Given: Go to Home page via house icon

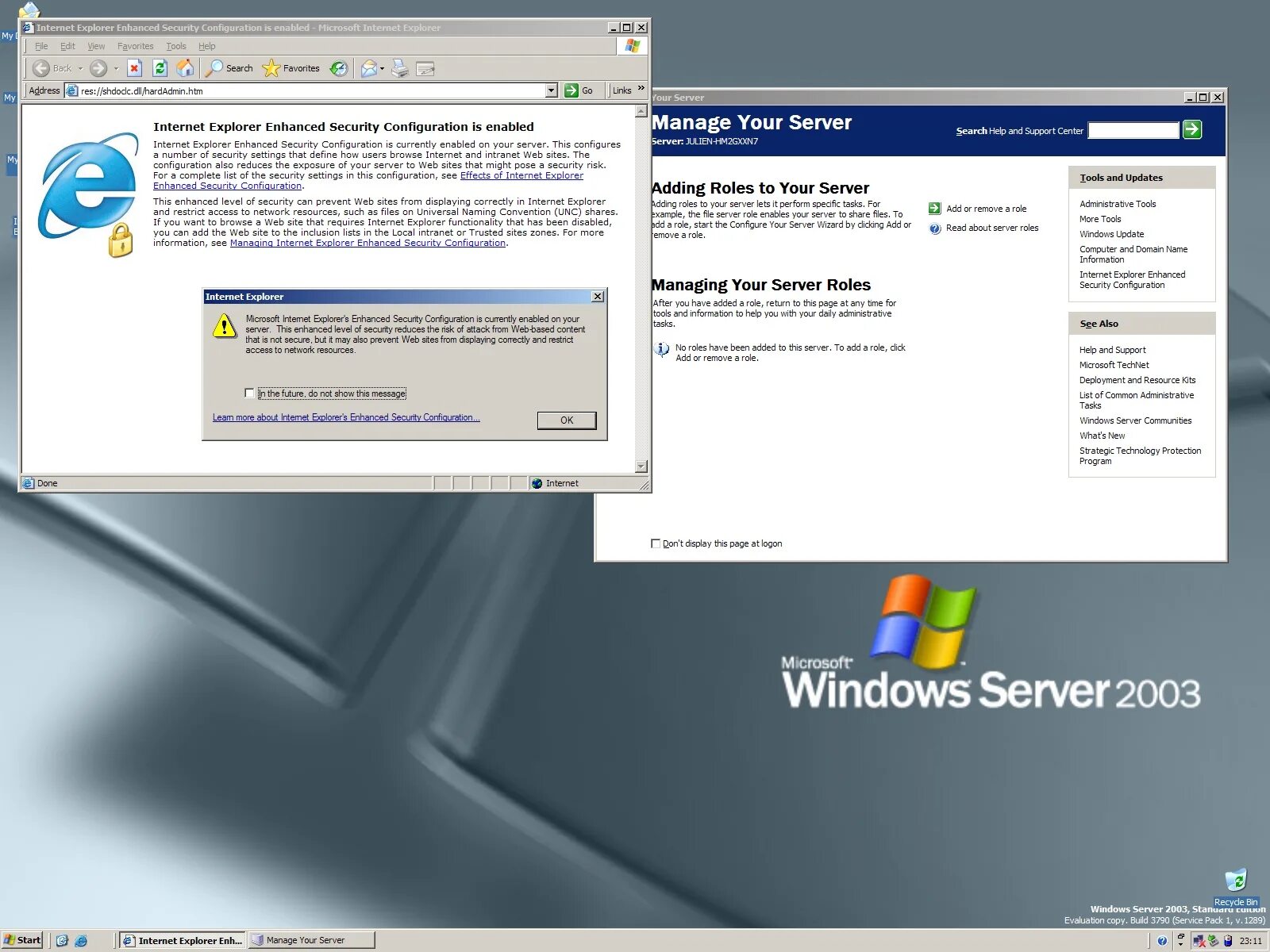Looking at the screenshot, I should point(185,68).
